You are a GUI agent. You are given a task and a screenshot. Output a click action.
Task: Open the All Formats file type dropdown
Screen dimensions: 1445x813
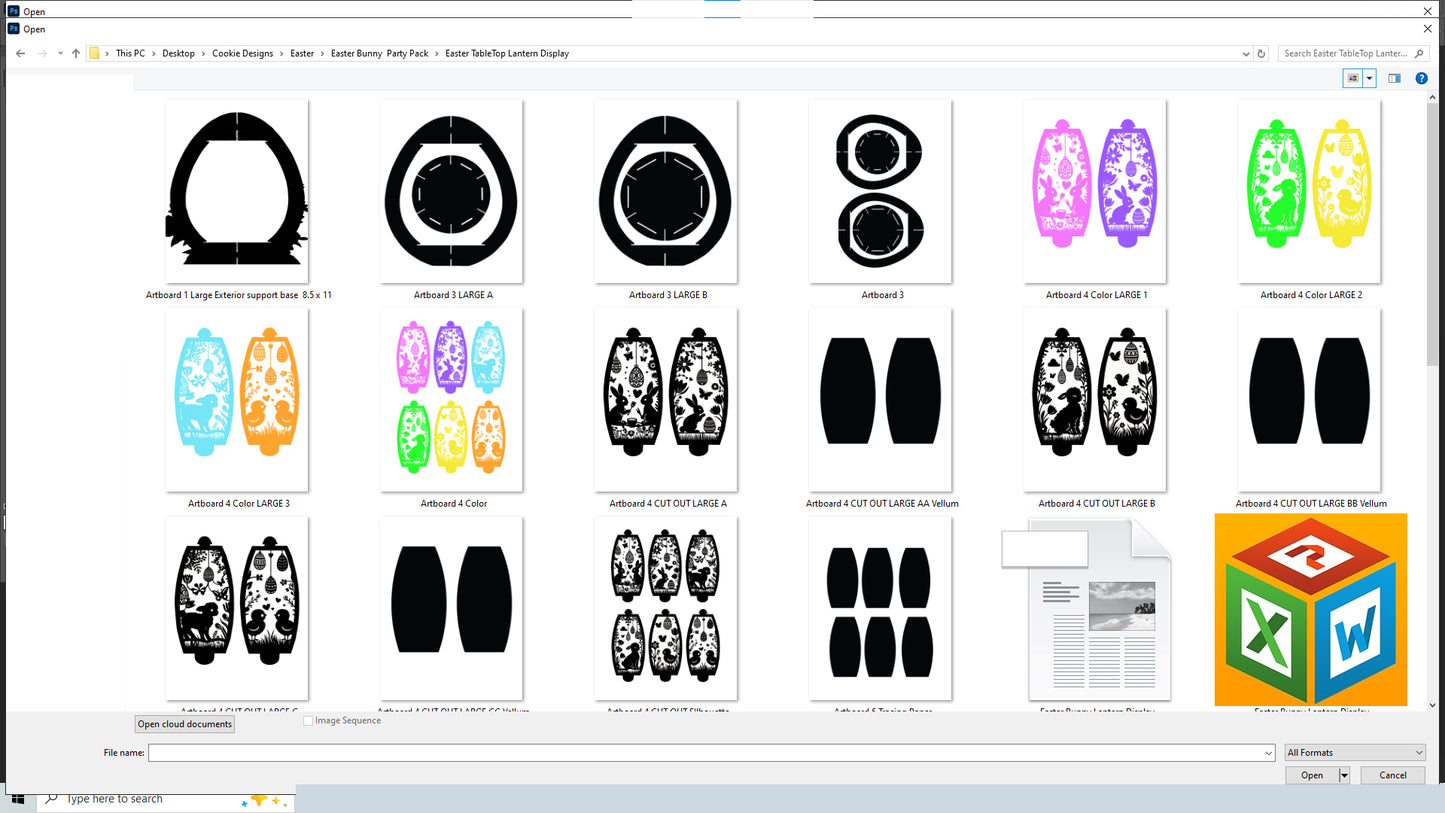tap(1354, 753)
